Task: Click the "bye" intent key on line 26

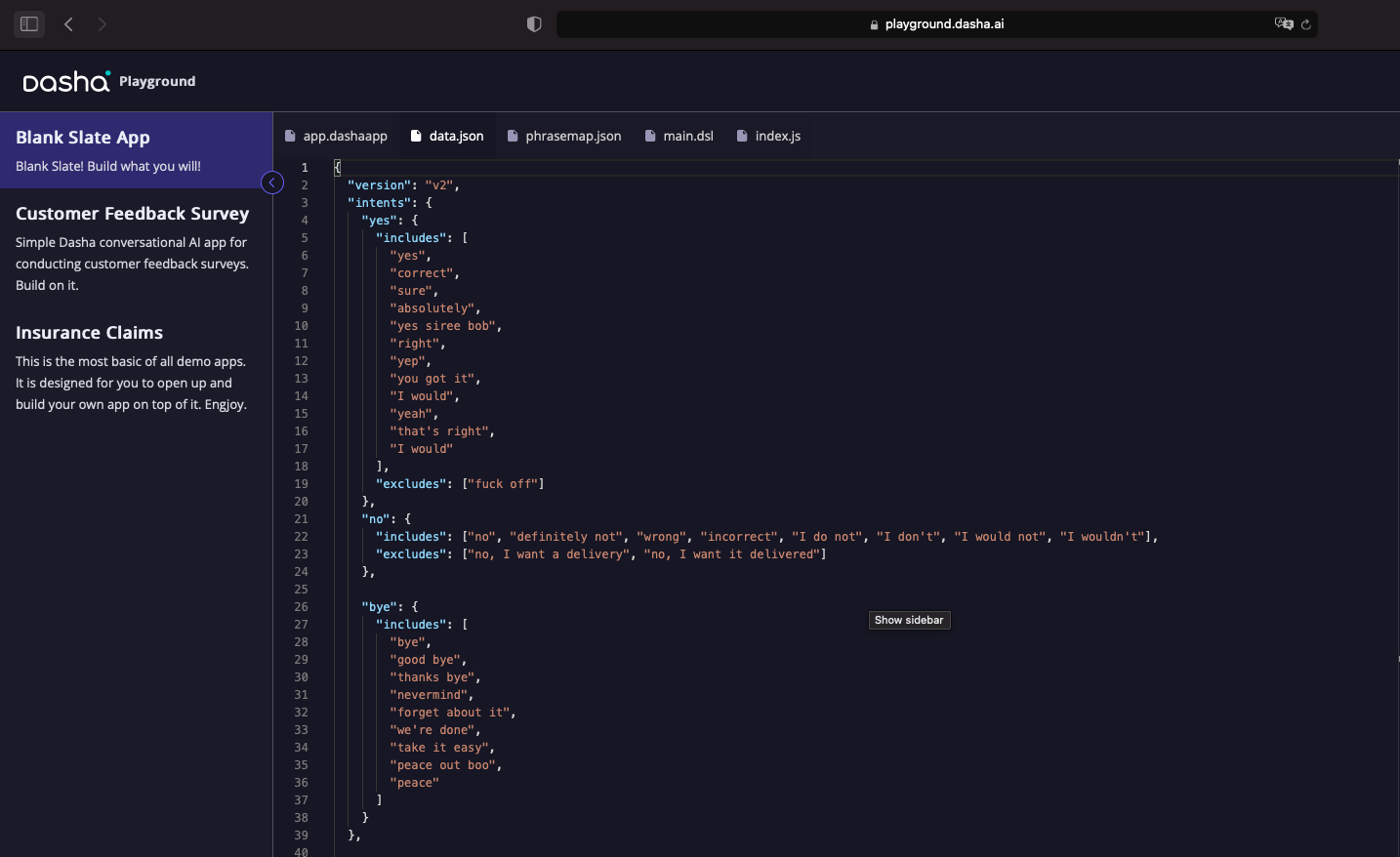Action: [x=379, y=607]
